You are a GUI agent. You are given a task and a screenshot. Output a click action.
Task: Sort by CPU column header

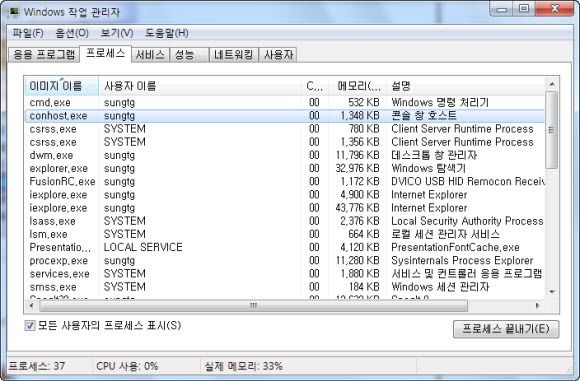point(314,86)
